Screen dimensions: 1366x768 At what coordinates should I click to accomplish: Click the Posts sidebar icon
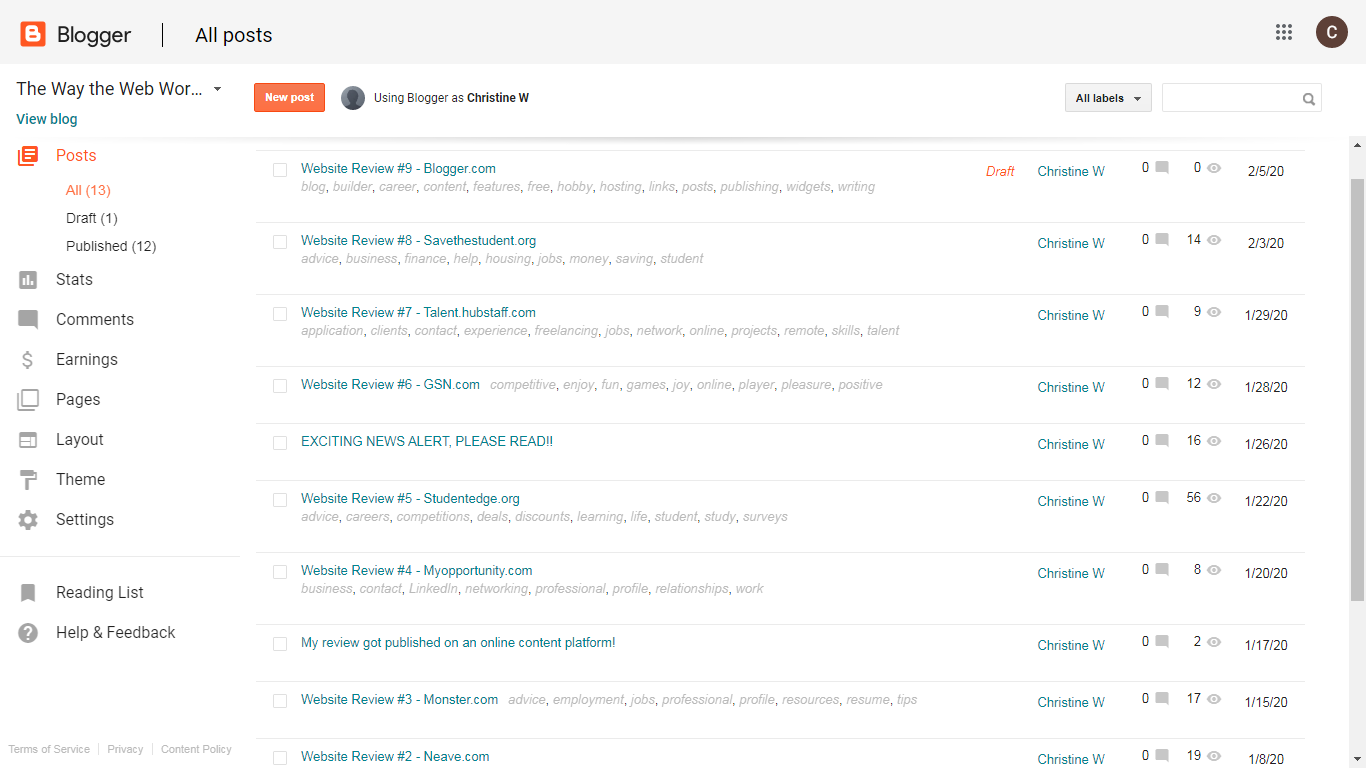pyautogui.click(x=28, y=155)
